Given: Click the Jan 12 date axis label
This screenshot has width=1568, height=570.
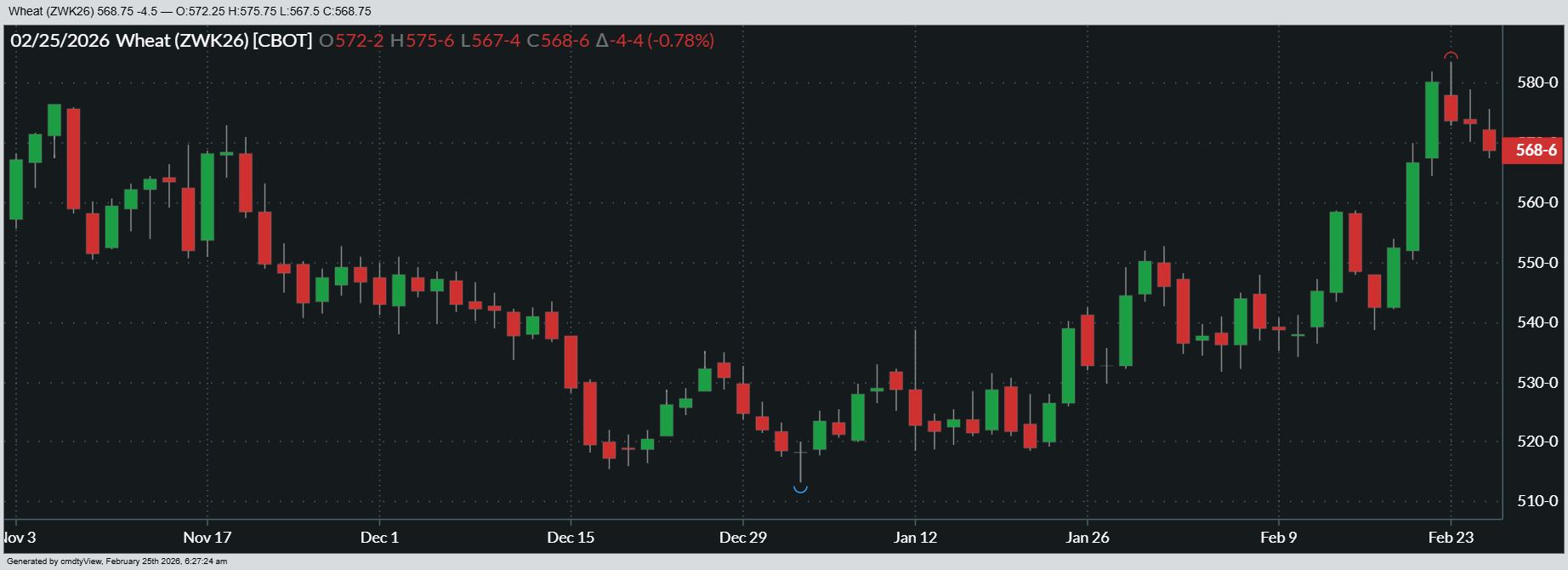Looking at the screenshot, I should pos(916,538).
